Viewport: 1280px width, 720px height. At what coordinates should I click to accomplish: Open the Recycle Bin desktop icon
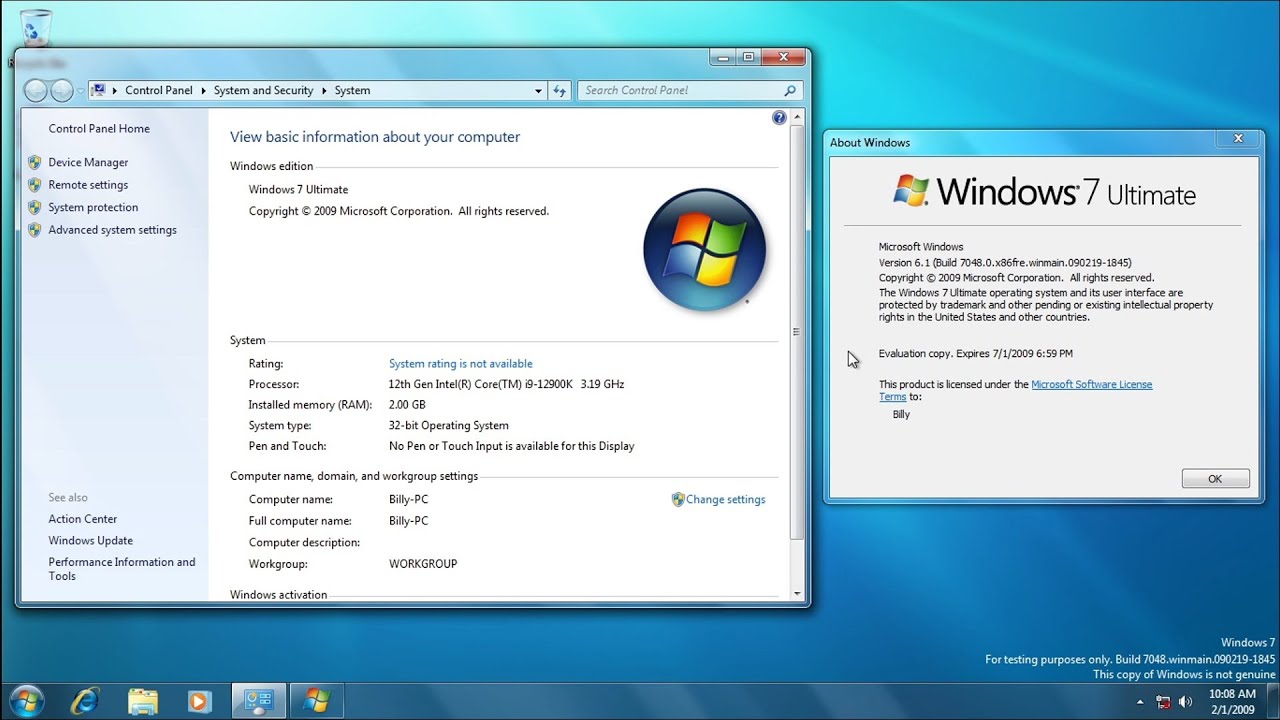point(35,30)
